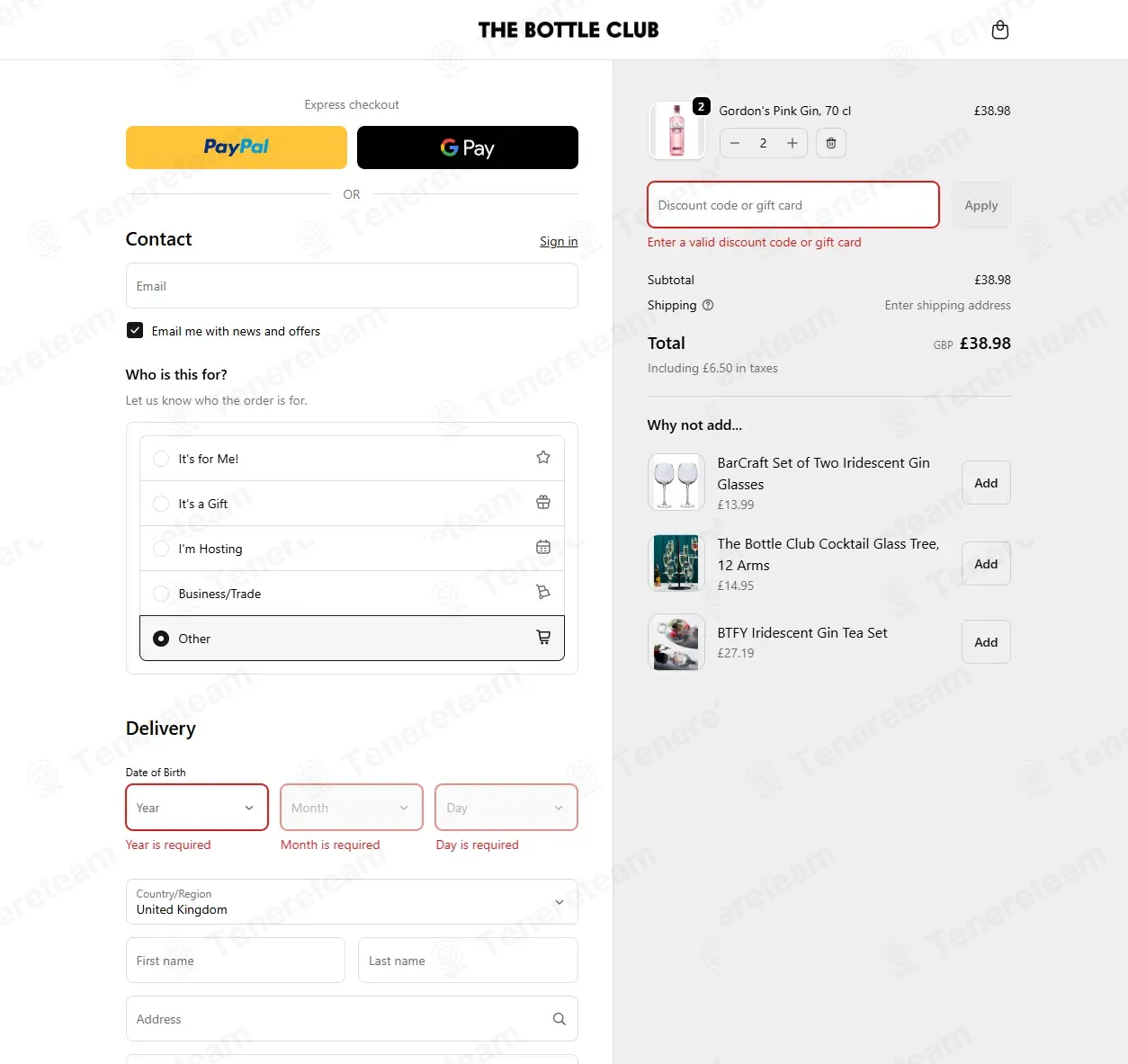Remove Gordon's Pink Gin using trash icon
Viewport: 1128px width, 1064px height.
click(831, 143)
